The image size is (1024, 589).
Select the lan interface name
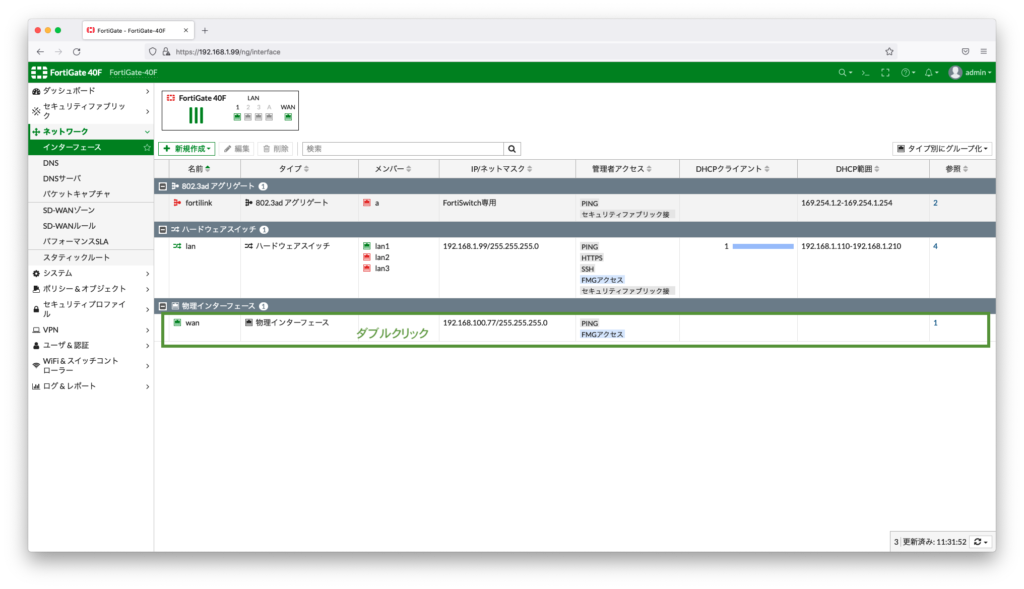point(190,246)
